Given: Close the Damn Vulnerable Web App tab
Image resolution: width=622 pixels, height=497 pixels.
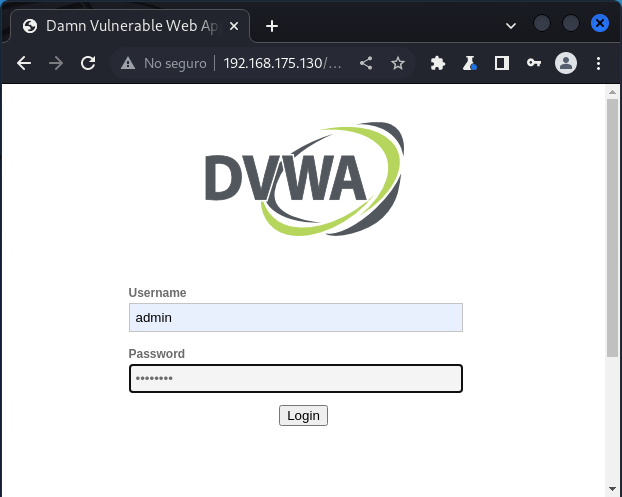Looking at the screenshot, I should click(x=234, y=26).
